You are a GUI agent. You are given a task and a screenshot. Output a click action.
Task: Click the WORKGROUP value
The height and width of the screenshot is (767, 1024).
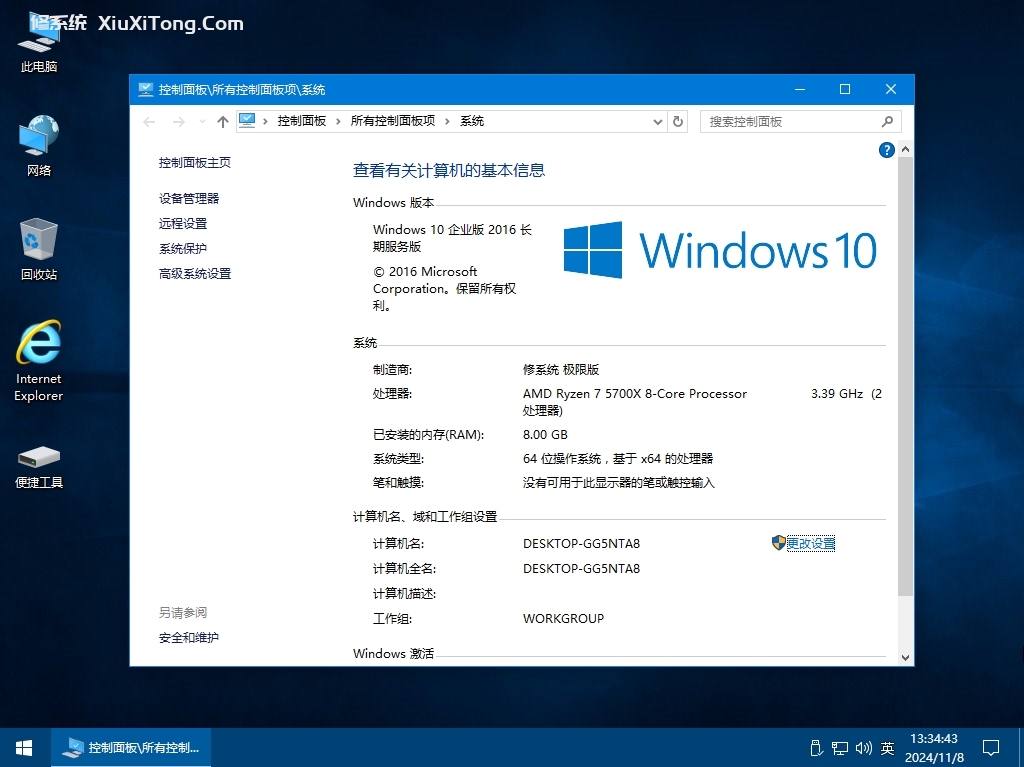click(563, 619)
